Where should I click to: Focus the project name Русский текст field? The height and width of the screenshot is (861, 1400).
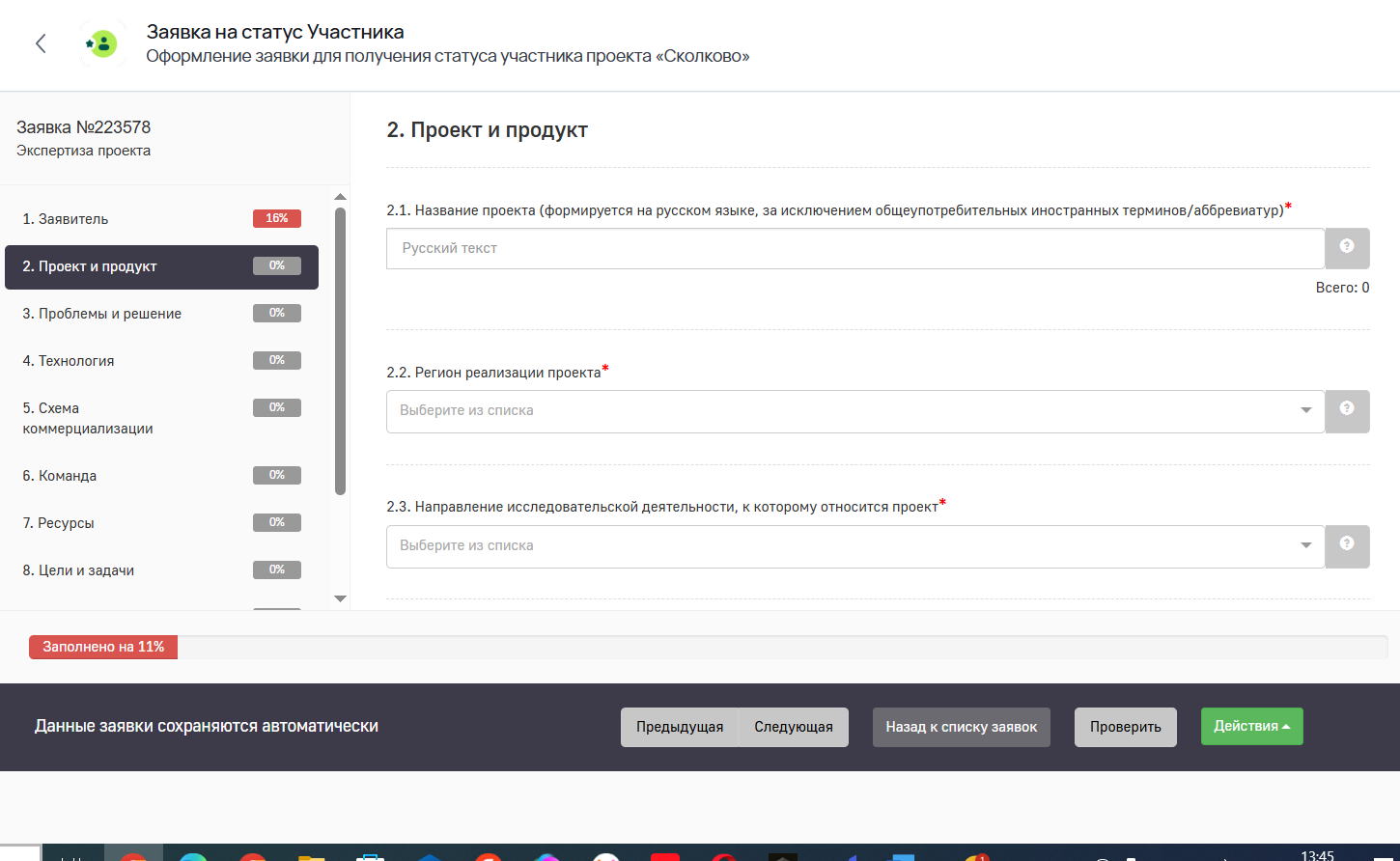pos(855,248)
